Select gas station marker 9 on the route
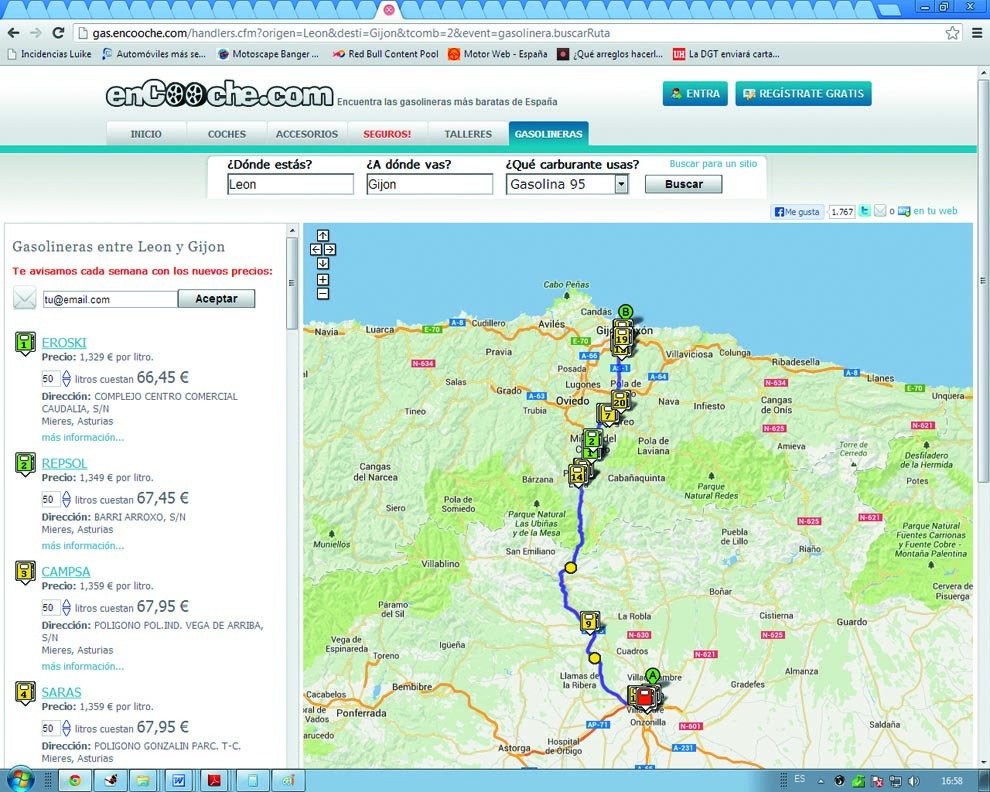The image size is (990, 792). (589, 621)
